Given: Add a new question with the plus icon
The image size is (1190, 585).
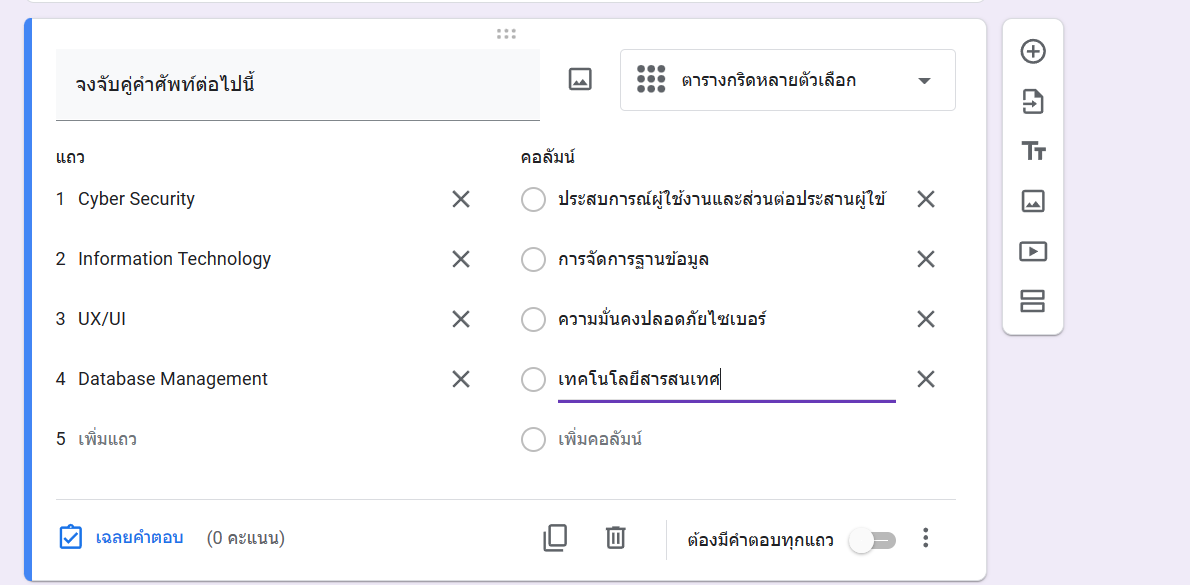Looking at the screenshot, I should coord(1034,50).
